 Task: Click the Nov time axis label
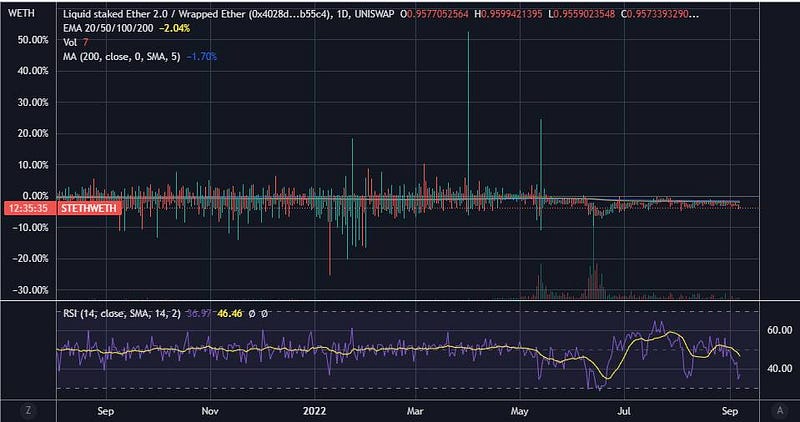(210, 411)
